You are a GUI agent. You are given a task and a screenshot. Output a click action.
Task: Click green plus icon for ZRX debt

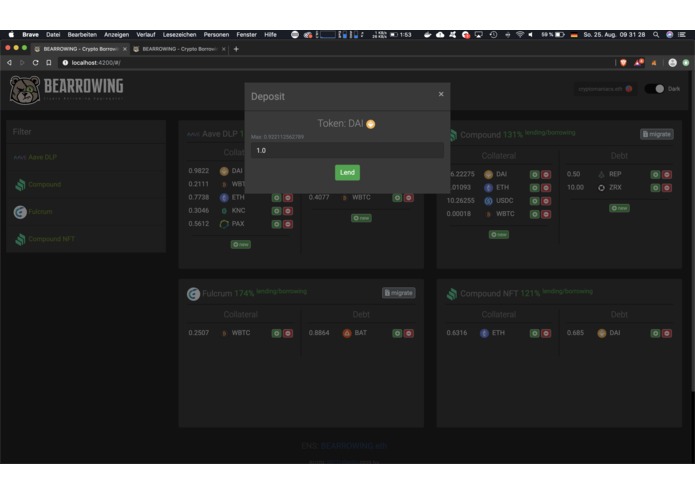point(655,188)
